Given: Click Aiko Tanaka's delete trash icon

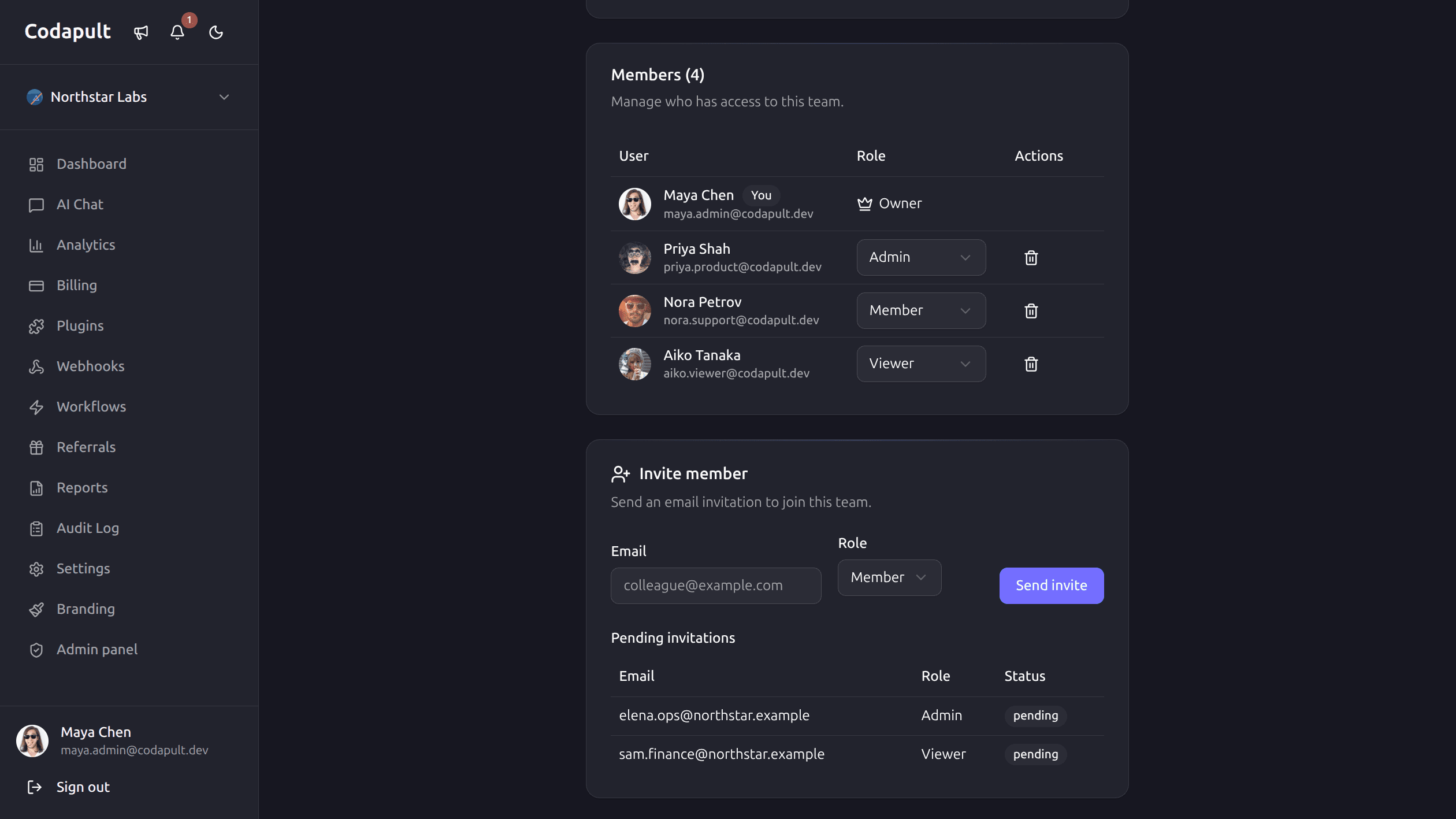Looking at the screenshot, I should click(x=1031, y=364).
